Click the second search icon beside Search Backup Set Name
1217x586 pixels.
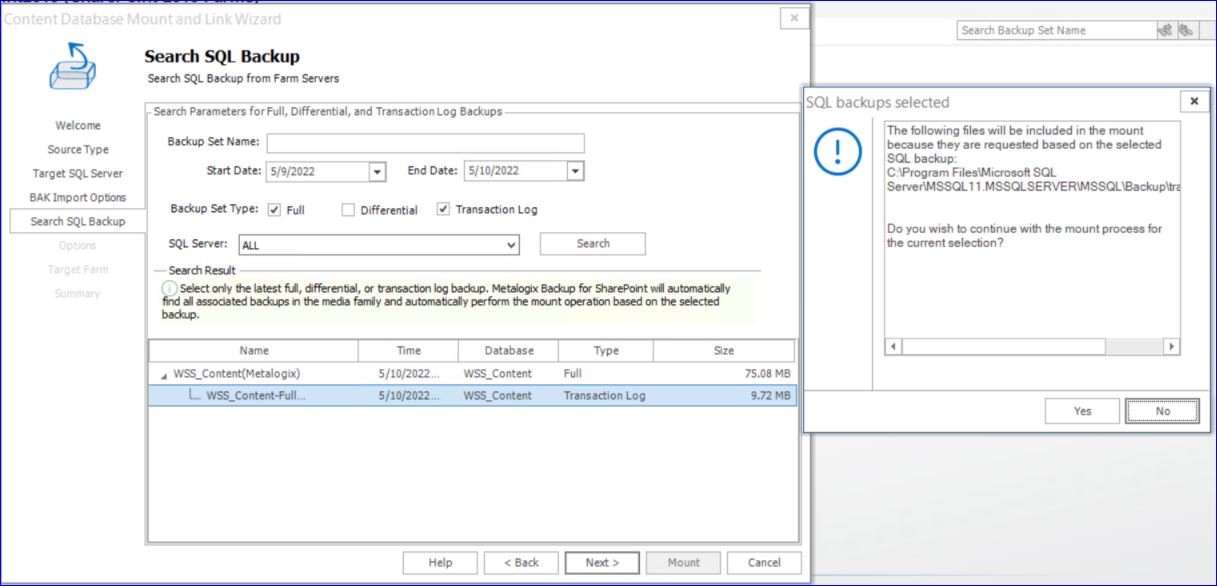pos(1186,30)
